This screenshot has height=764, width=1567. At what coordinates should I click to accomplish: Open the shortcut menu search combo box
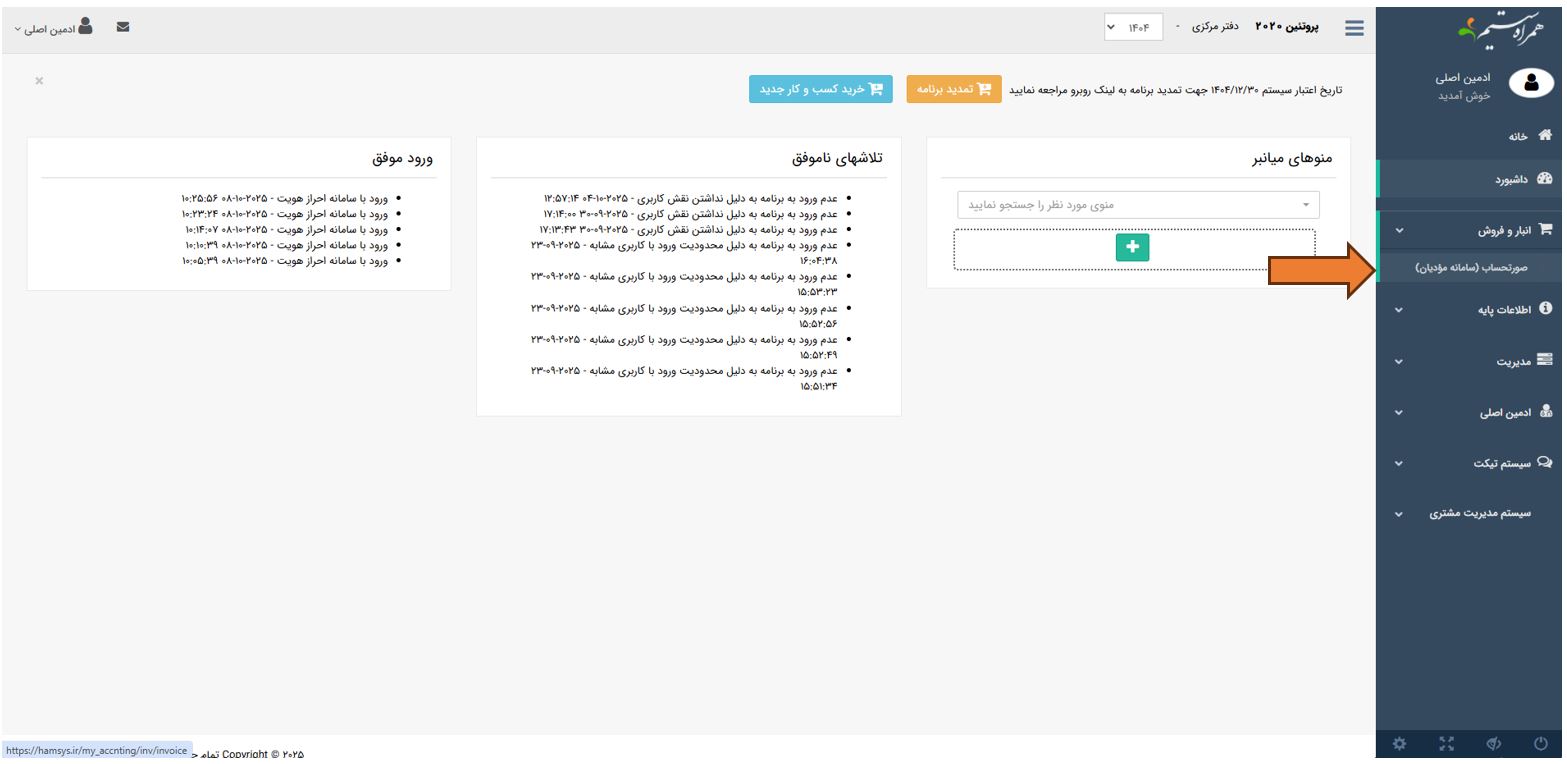(1138, 205)
